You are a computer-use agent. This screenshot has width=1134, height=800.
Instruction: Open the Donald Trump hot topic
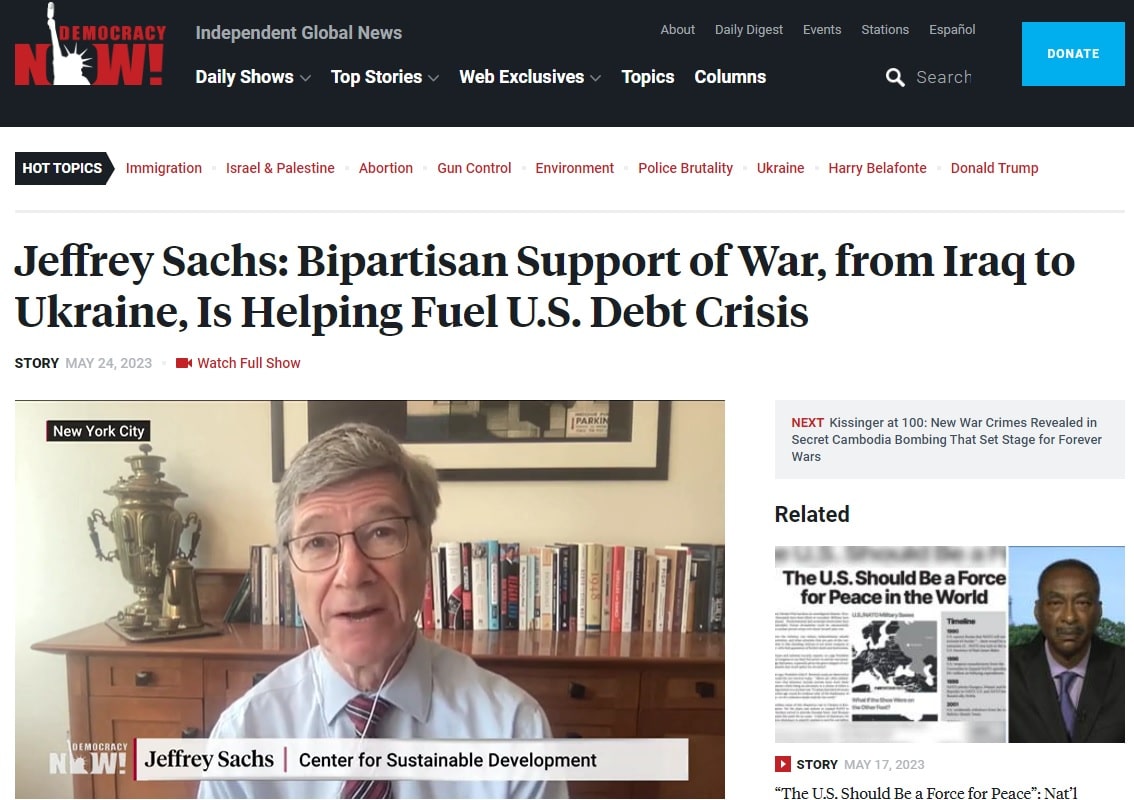[994, 168]
